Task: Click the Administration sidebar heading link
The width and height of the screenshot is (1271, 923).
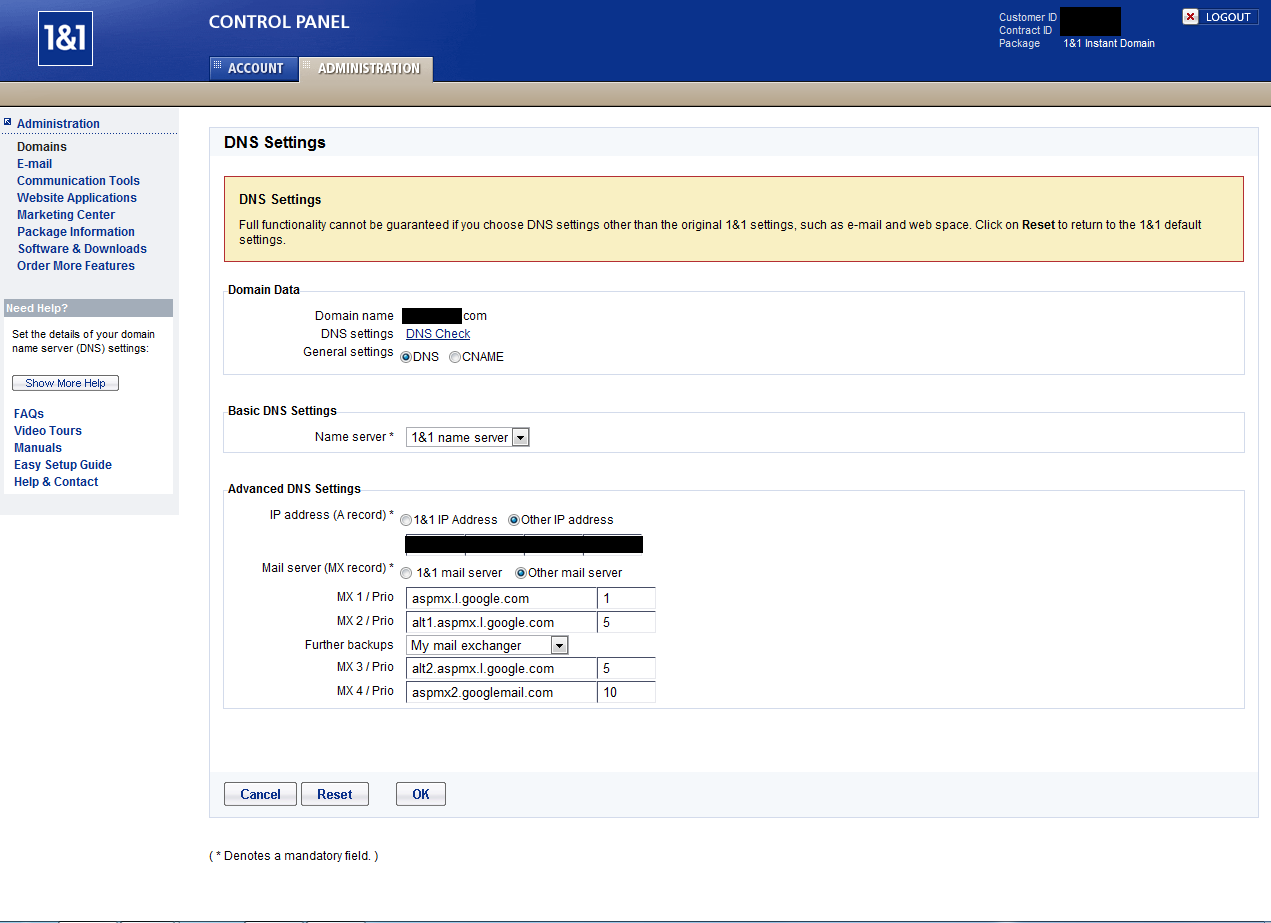Action: (58, 124)
